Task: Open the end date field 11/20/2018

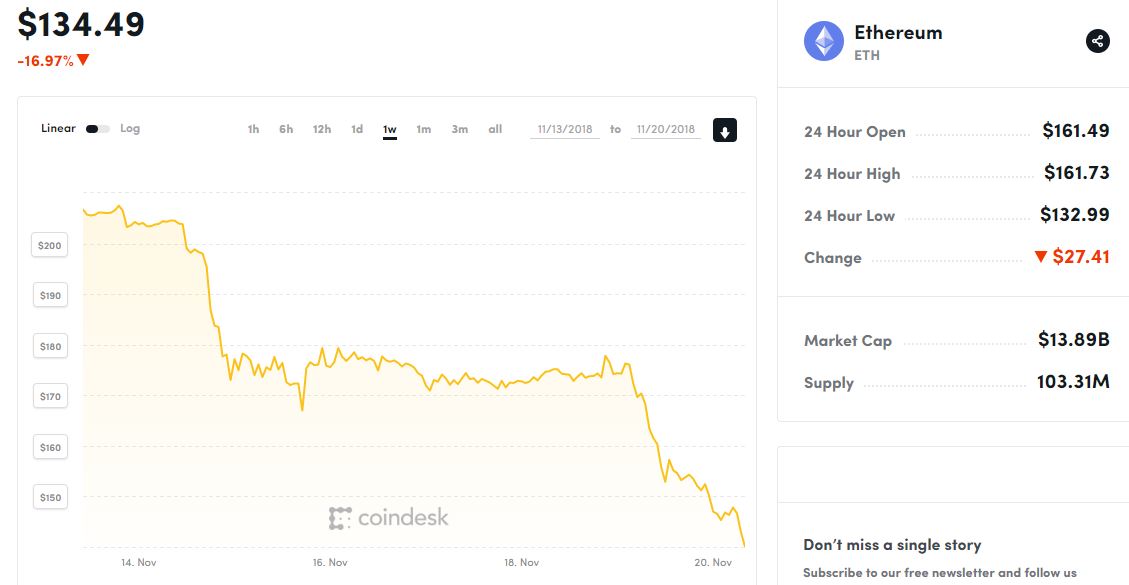Action: [x=666, y=130]
